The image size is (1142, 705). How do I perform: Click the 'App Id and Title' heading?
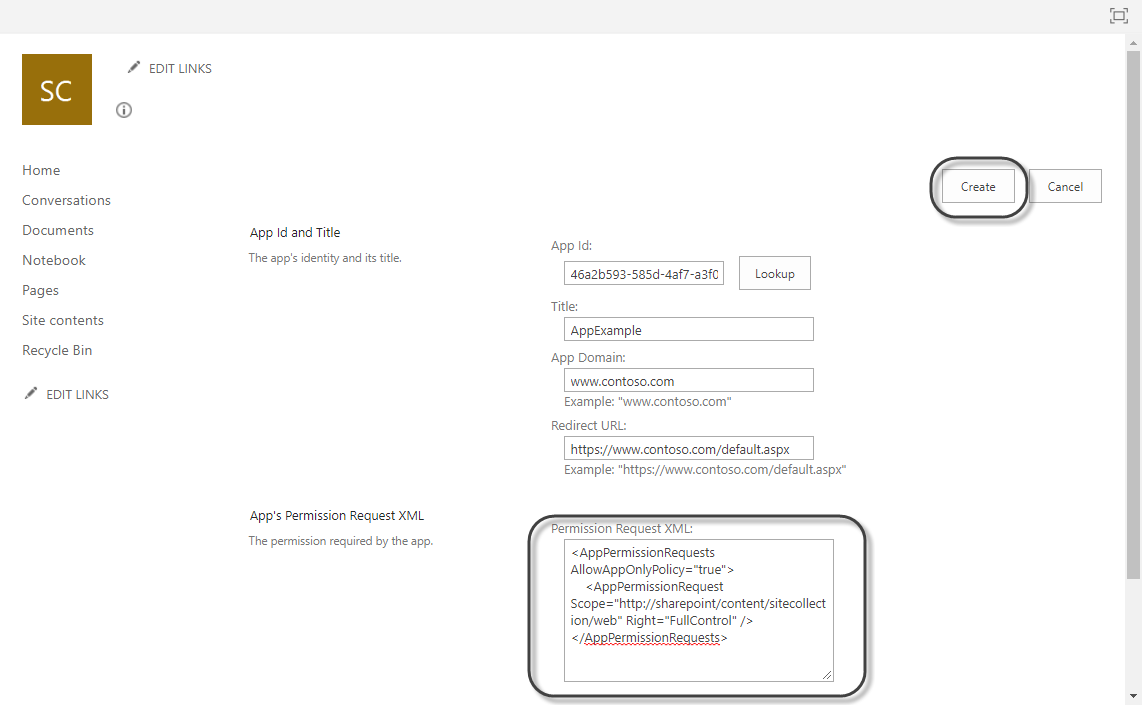pos(295,232)
